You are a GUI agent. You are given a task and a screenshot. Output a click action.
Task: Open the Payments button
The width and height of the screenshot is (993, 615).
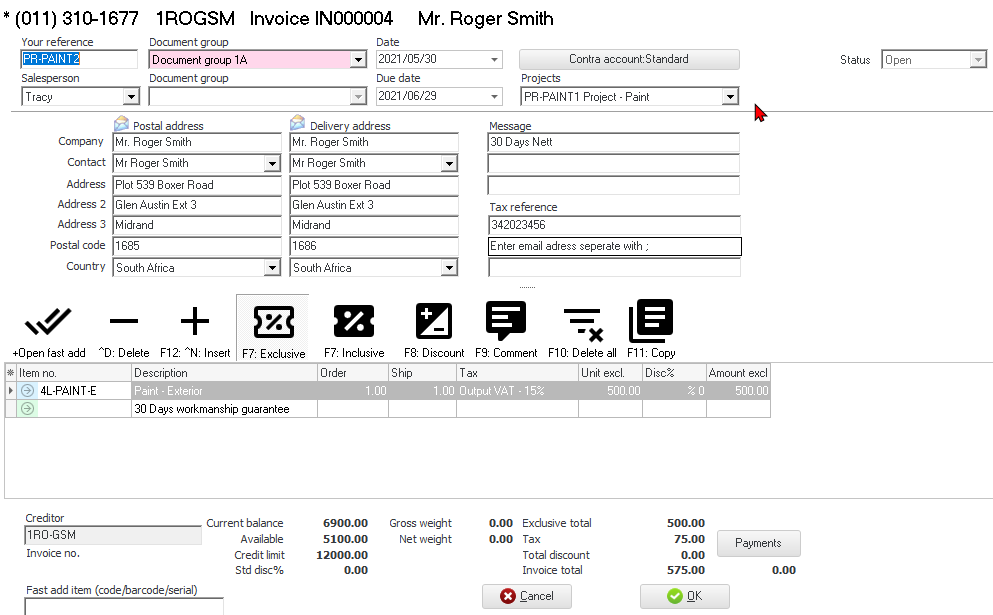click(x=758, y=543)
